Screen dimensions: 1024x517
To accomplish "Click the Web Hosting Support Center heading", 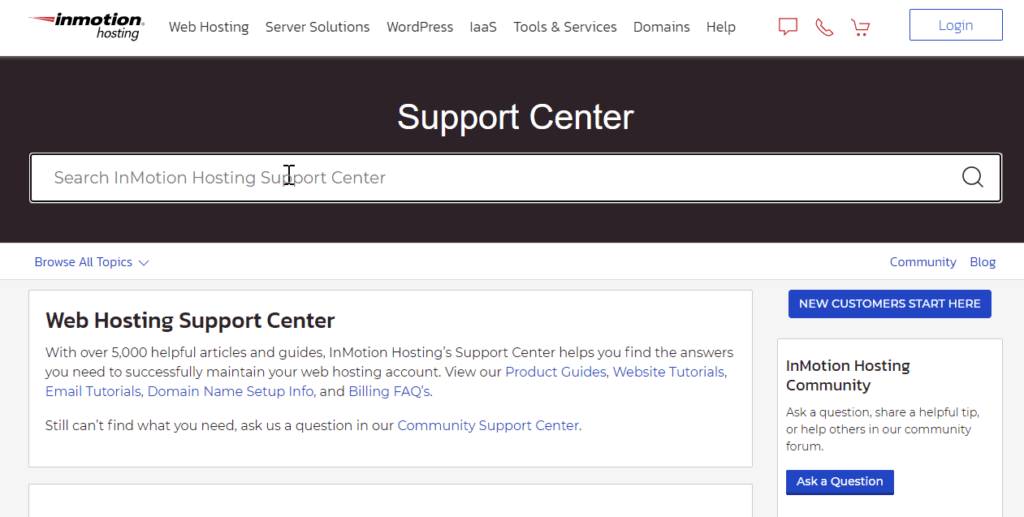I will click(x=190, y=321).
